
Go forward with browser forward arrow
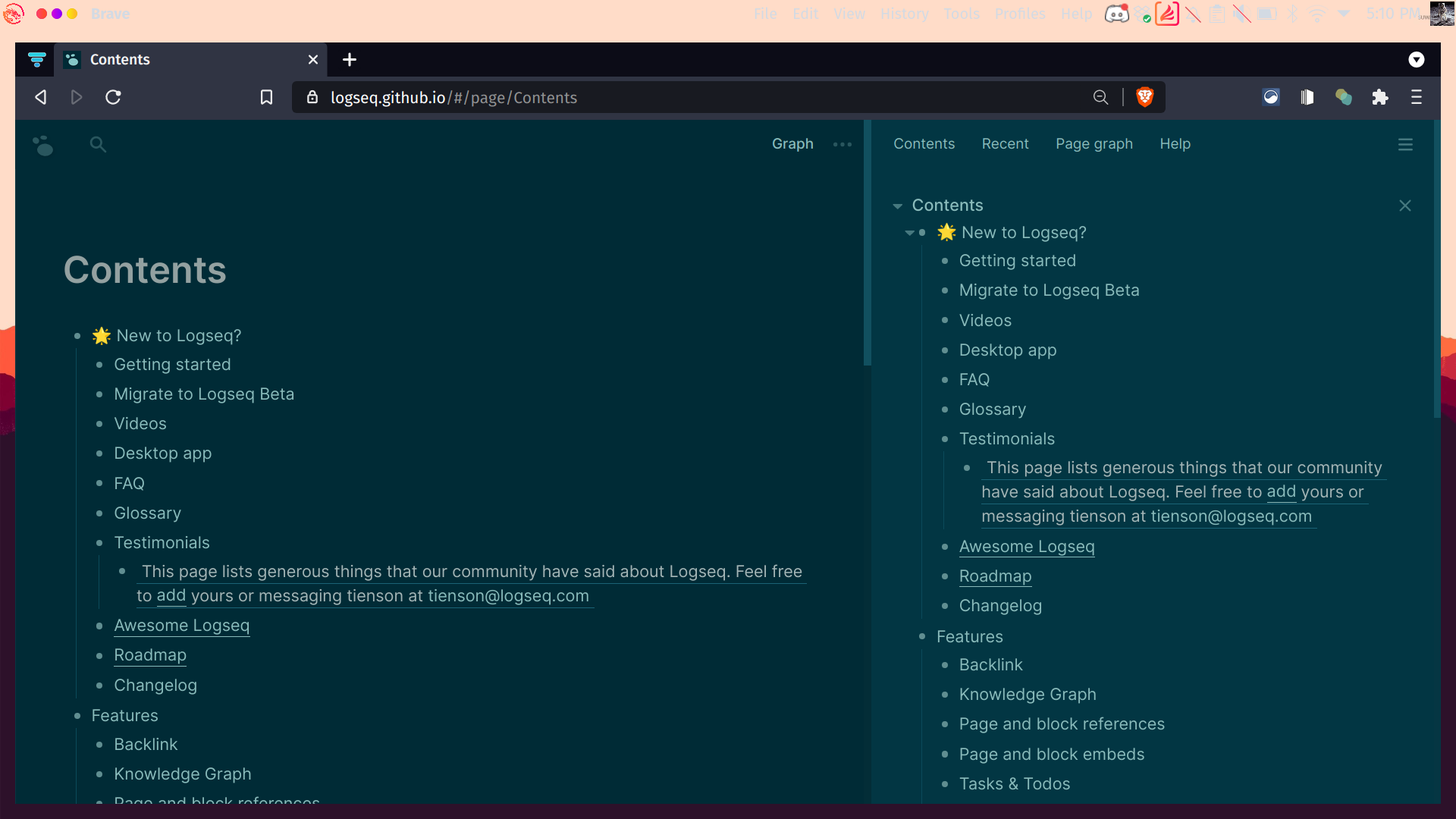[x=77, y=97]
